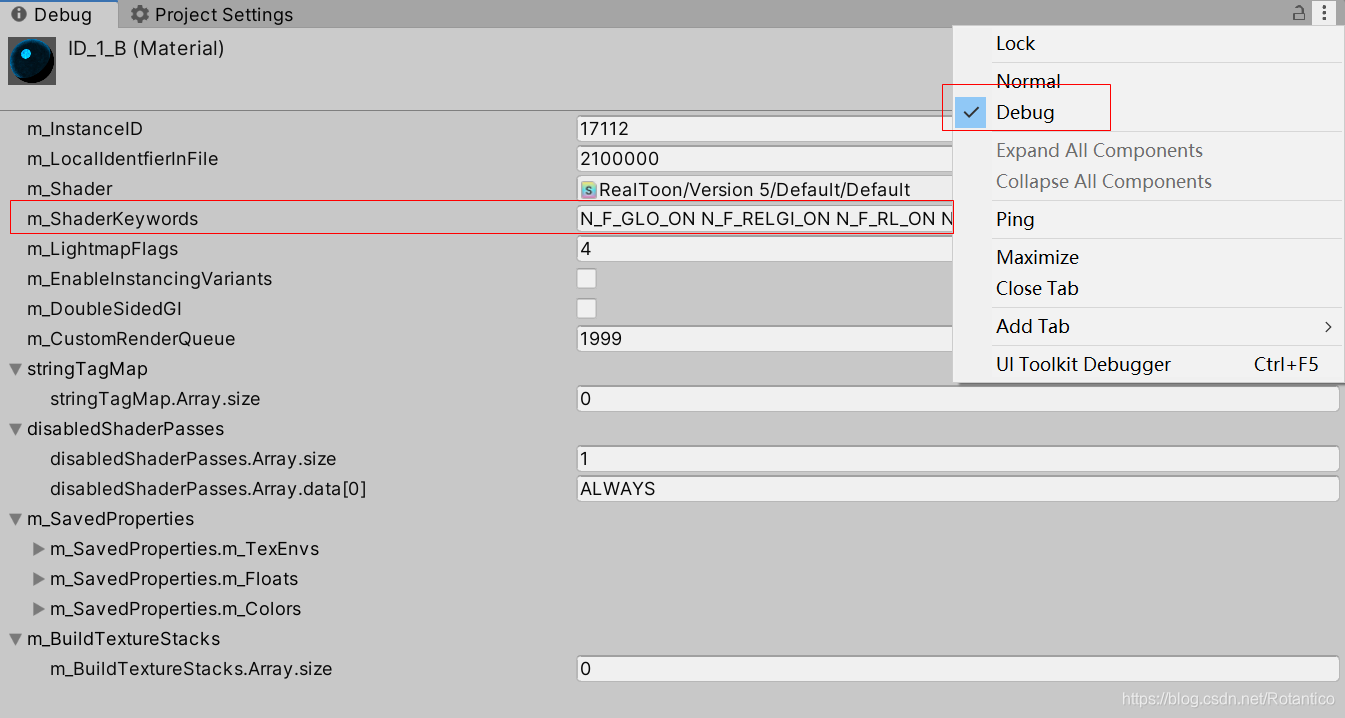Open the three-dot inspector options menu
1345x718 pixels.
tap(1325, 13)
